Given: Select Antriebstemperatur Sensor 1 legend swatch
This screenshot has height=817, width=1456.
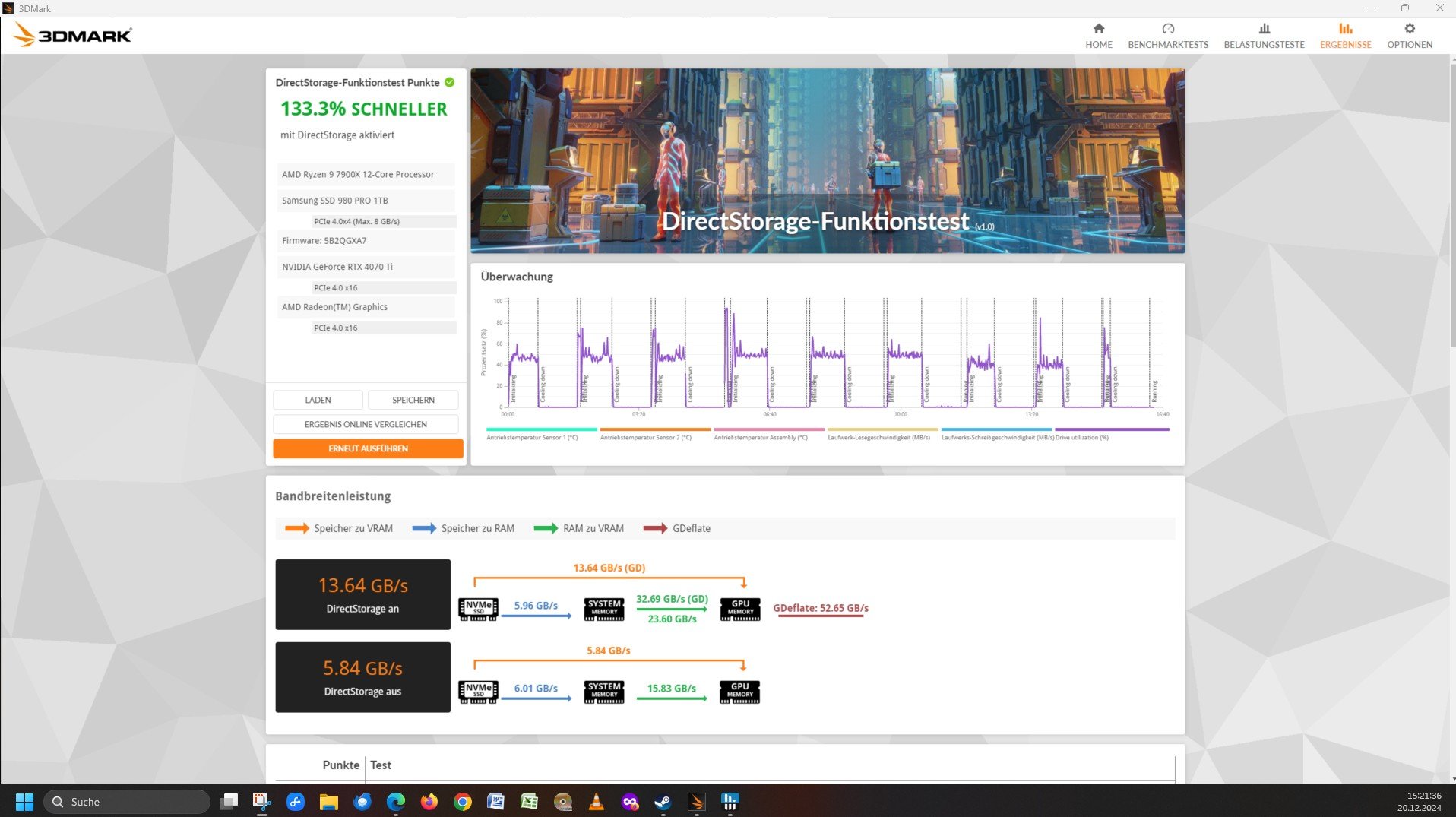Looking at the screenshot, I should [542, 429].
